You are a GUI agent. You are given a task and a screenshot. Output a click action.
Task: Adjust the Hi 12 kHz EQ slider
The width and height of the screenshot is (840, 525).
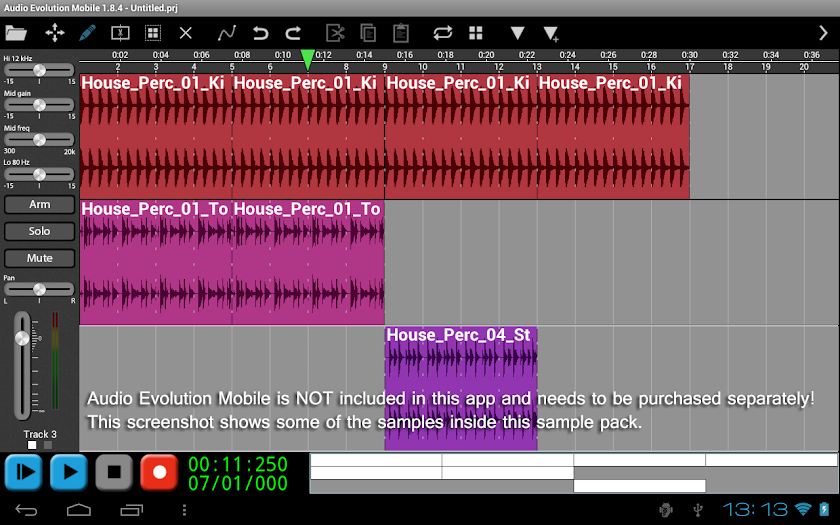pyautogui.click(x=39, y=70)
